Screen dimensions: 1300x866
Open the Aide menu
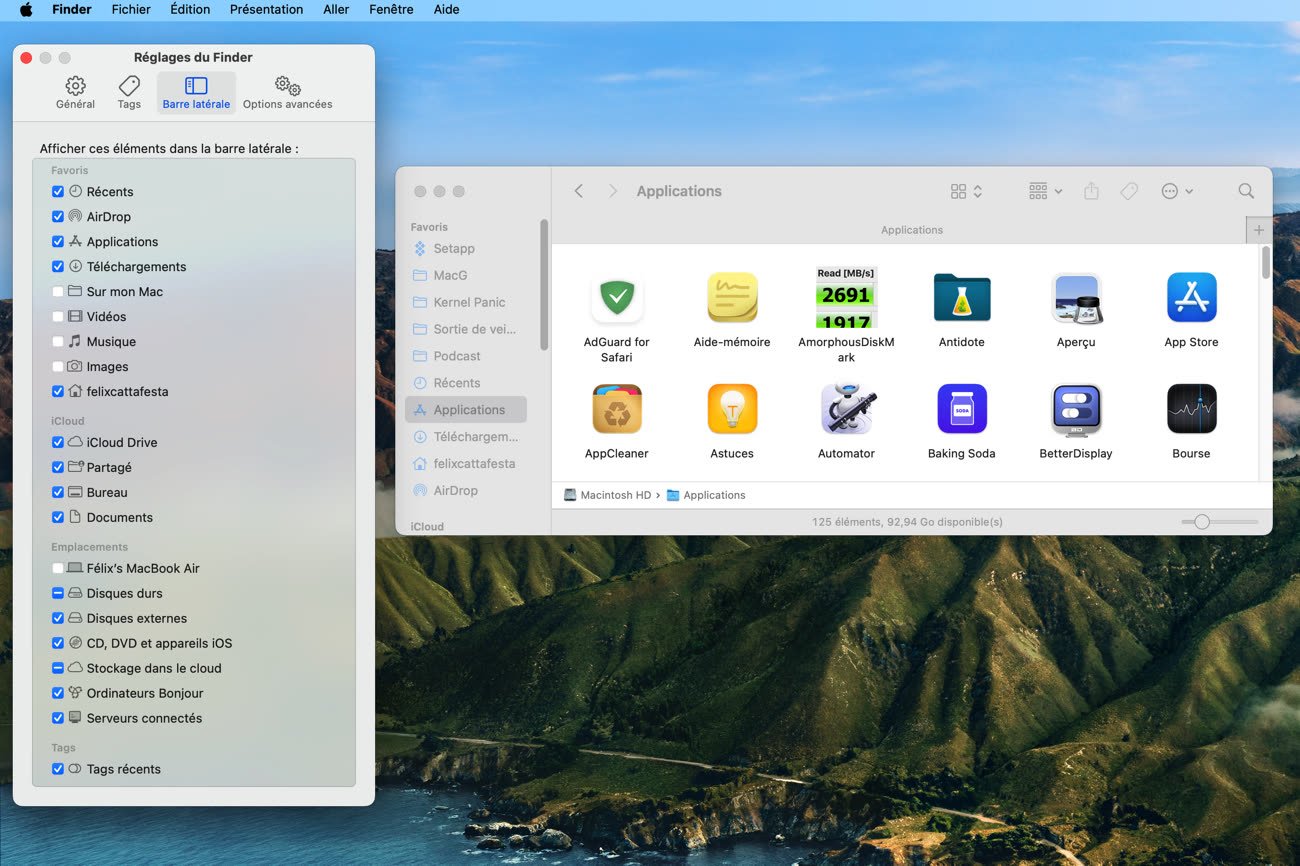click(447, 9)
